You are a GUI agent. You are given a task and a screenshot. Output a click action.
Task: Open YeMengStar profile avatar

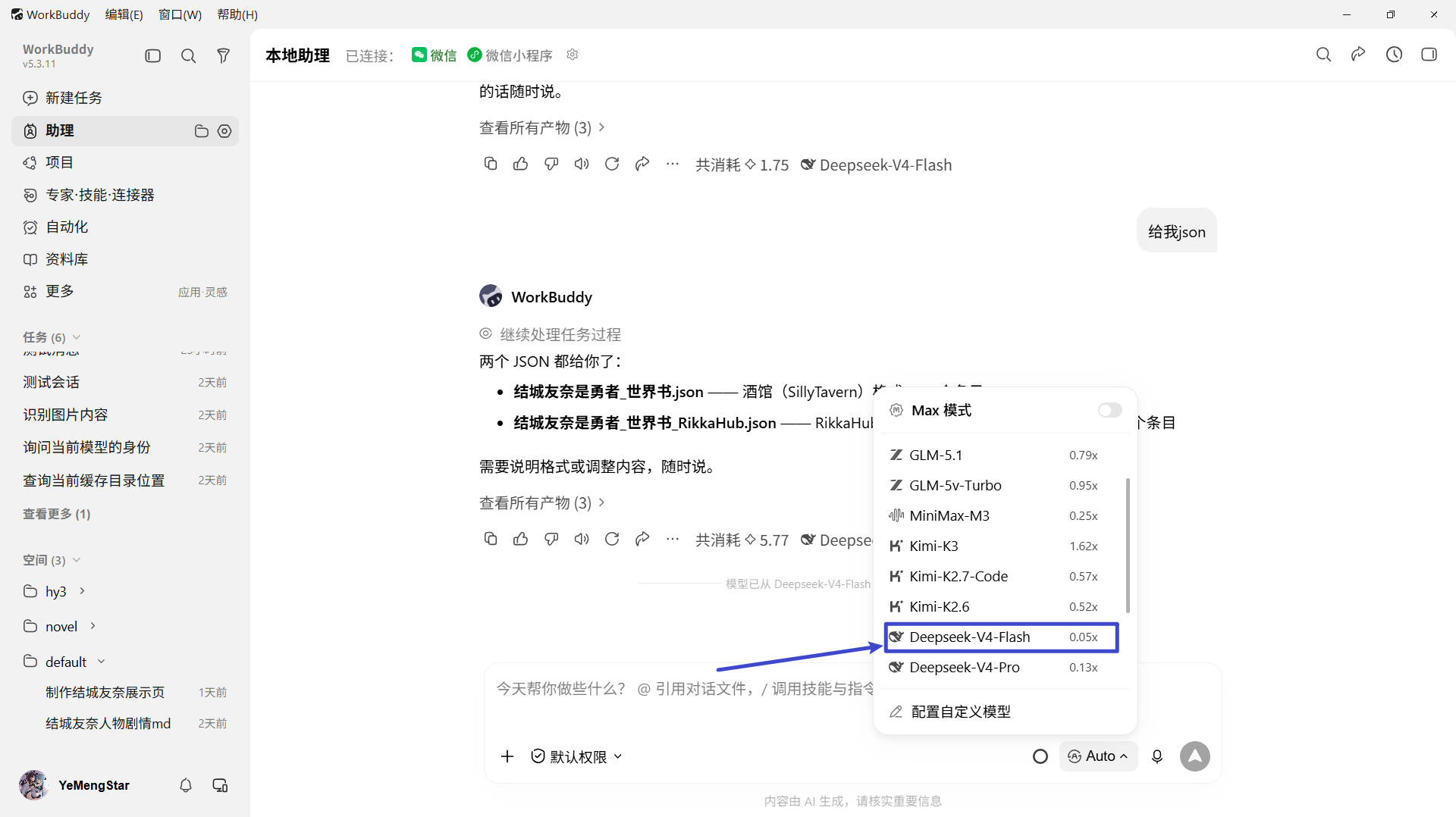pos(33,785)
